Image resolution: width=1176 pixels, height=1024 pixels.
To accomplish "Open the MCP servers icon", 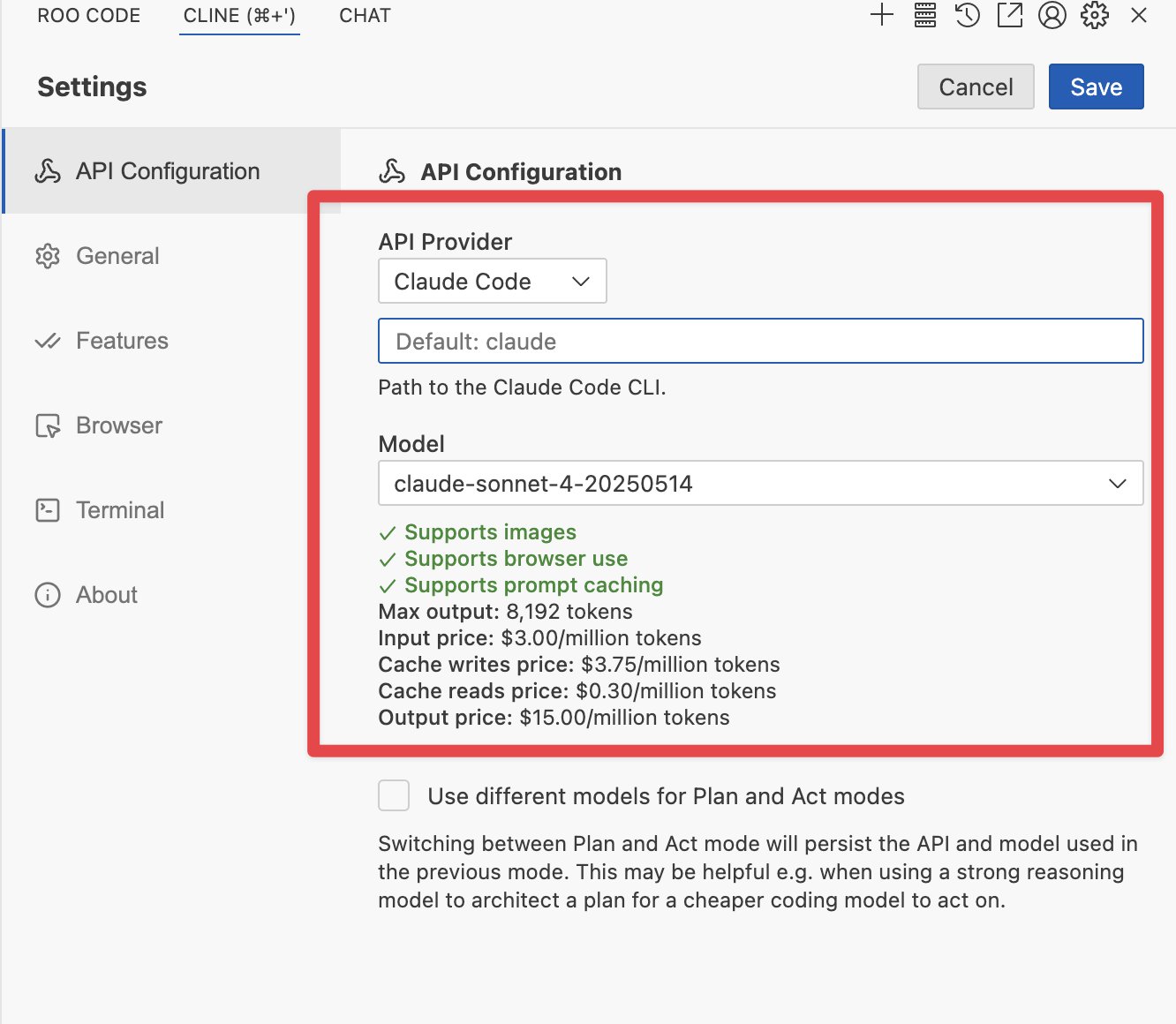I will coord(925,15).
